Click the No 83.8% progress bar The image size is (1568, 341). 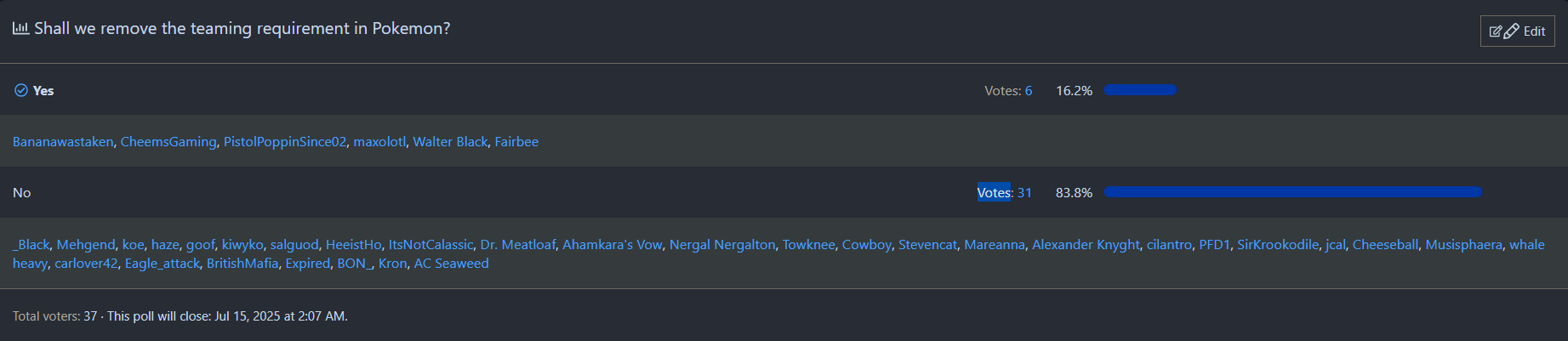[x=1291, y=192]
